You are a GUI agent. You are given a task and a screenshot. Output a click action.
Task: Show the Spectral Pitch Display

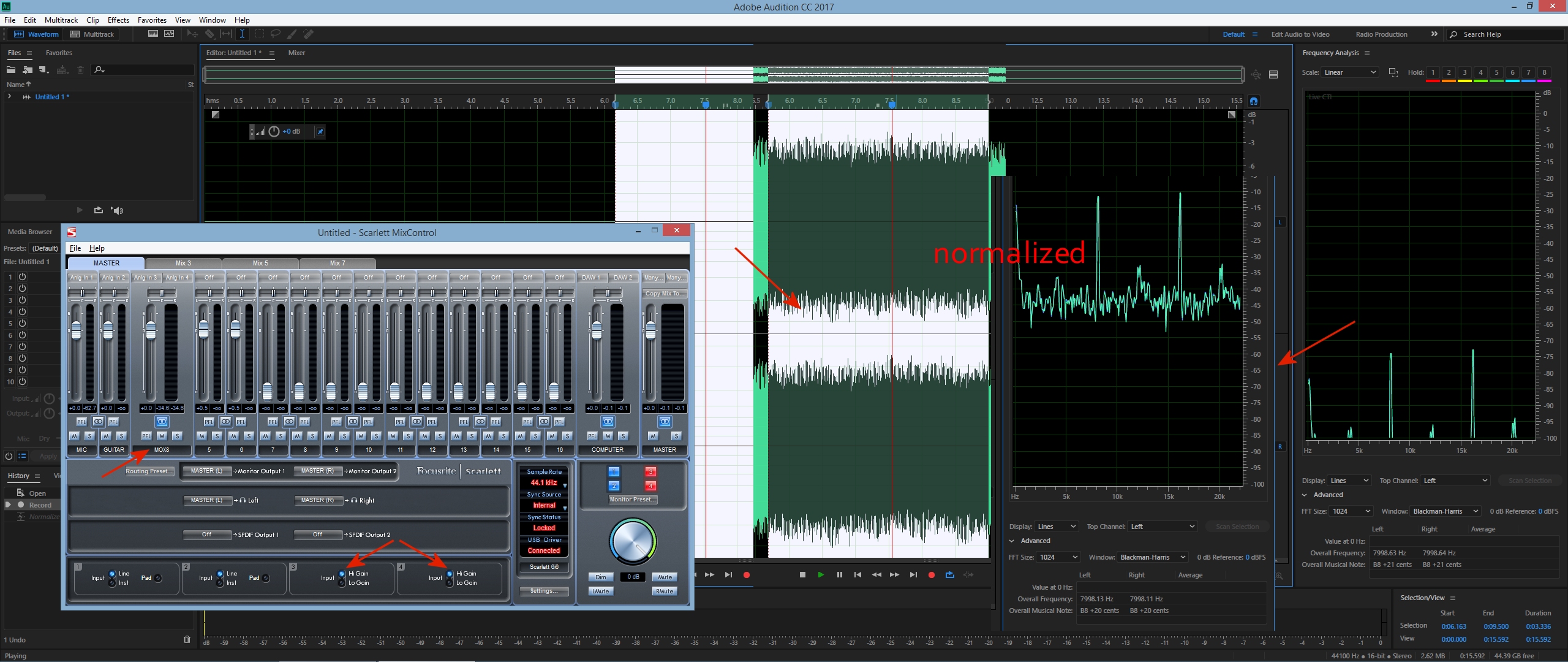(169, 34)
